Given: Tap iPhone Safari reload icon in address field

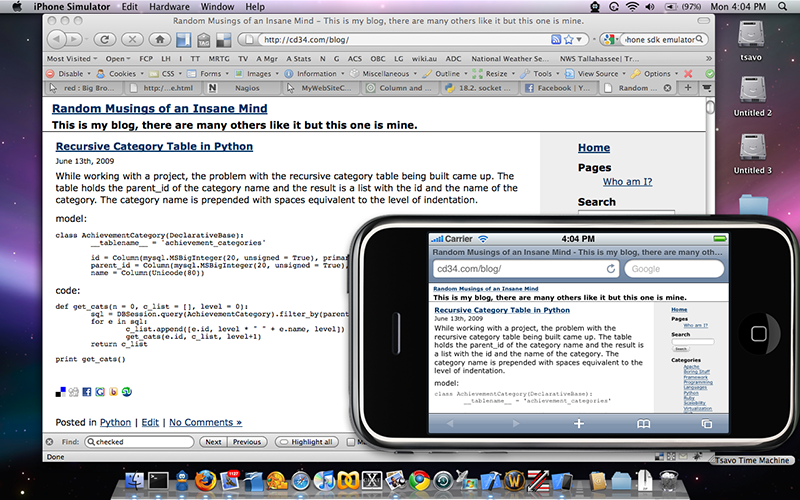Looking at the screenshot, I should pos(610,269).
